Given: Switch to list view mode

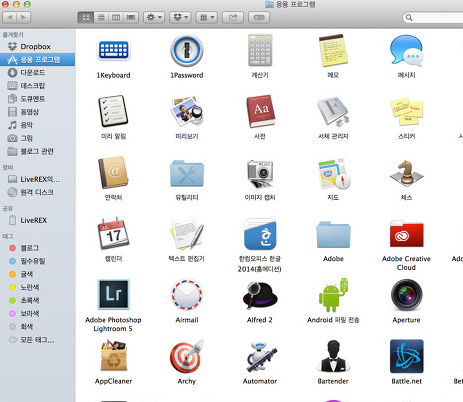Looking at the screenshot, I should click(101, 17).
